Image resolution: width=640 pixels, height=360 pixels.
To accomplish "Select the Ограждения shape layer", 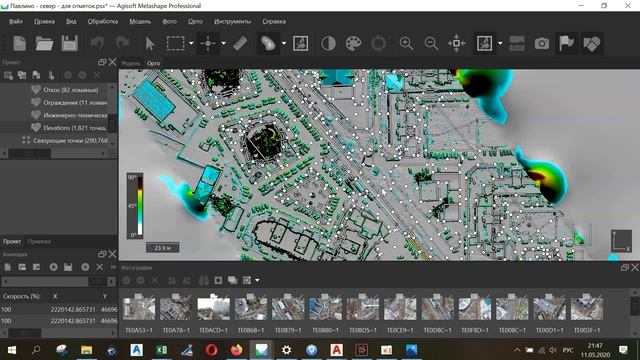I will coord(75,102).
